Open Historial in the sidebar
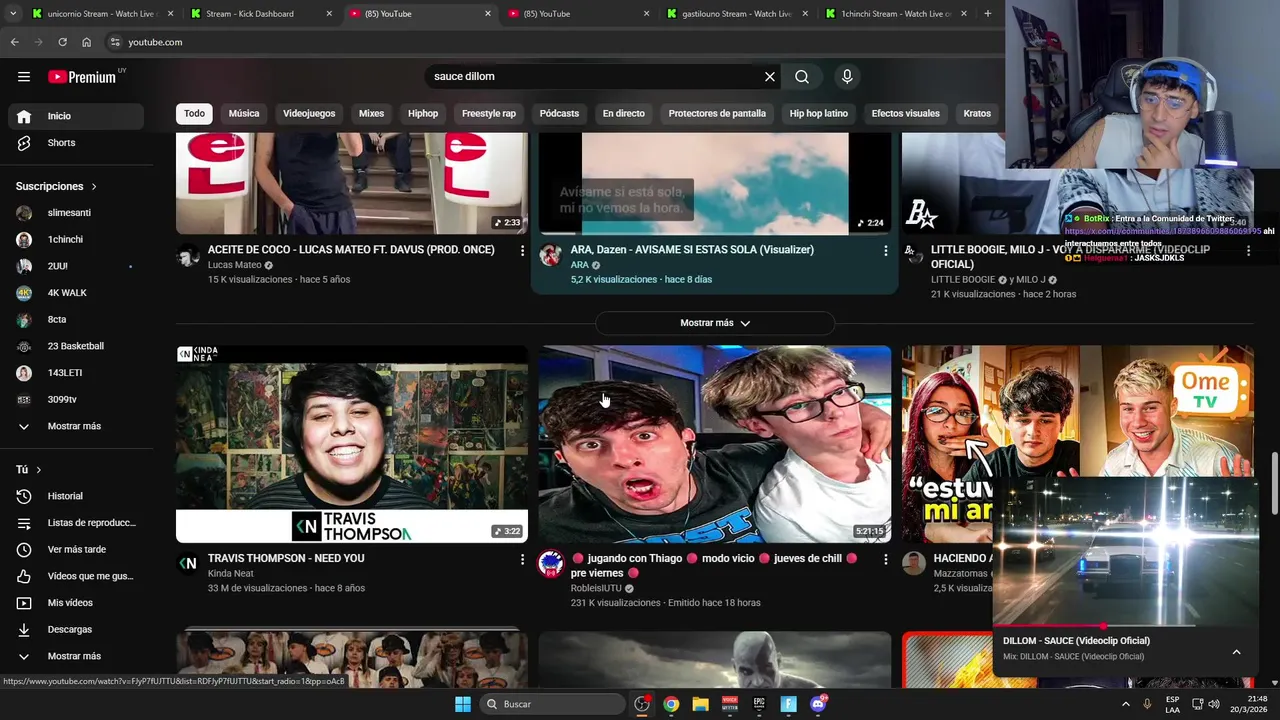Screen dimensions: 1280x720 (76, 496)
